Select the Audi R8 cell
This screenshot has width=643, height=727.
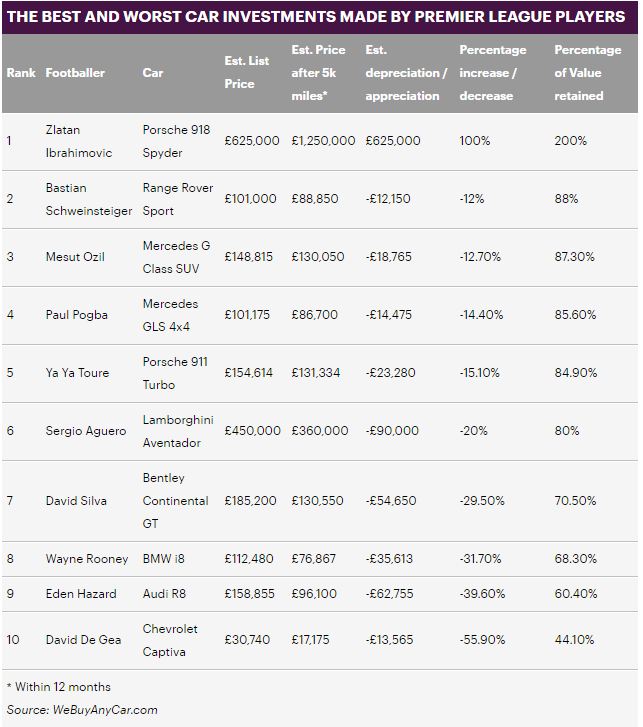[164, 593]
